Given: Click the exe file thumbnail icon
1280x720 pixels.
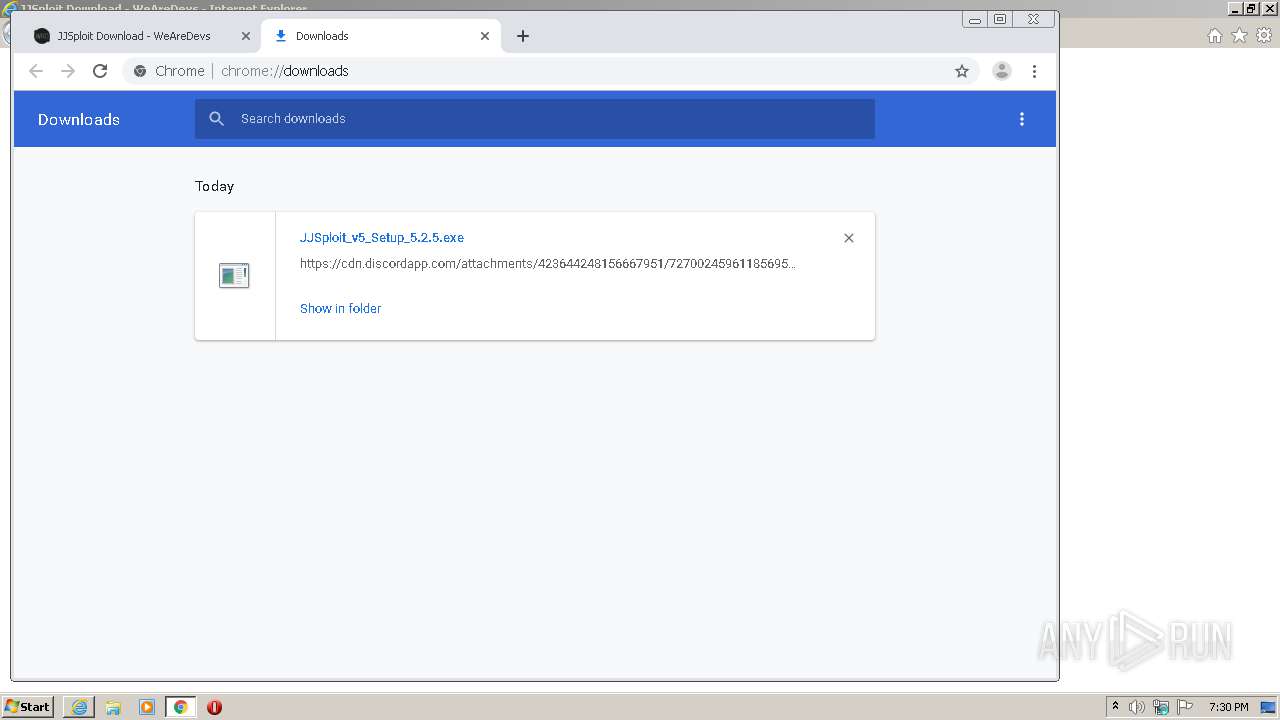Looking at the screenshot, I should [234, 276].
